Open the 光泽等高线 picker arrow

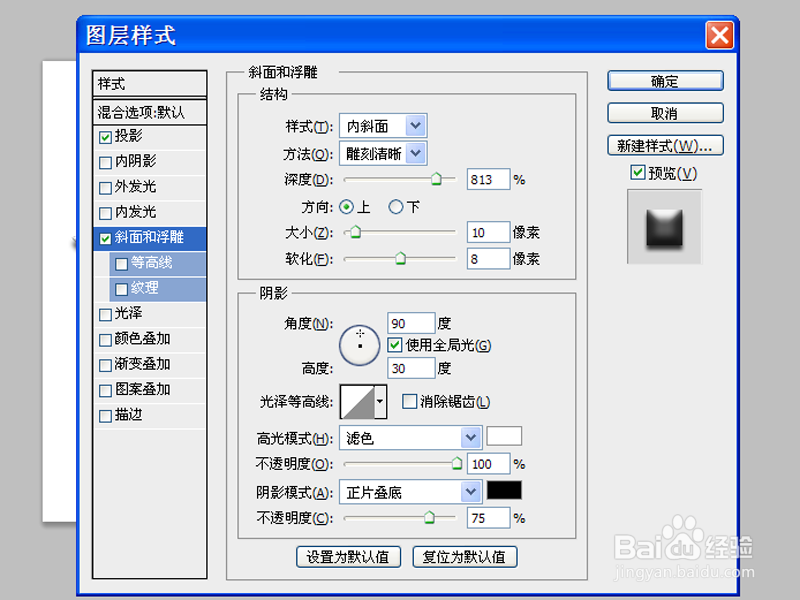380,402
